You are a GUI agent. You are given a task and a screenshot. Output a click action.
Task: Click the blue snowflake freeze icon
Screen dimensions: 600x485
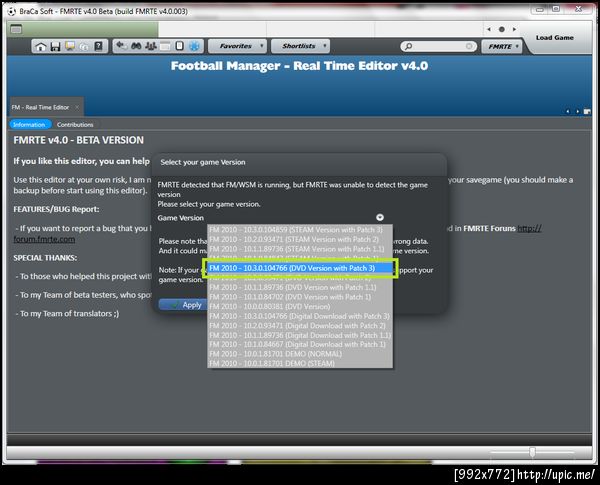[195, 46]
